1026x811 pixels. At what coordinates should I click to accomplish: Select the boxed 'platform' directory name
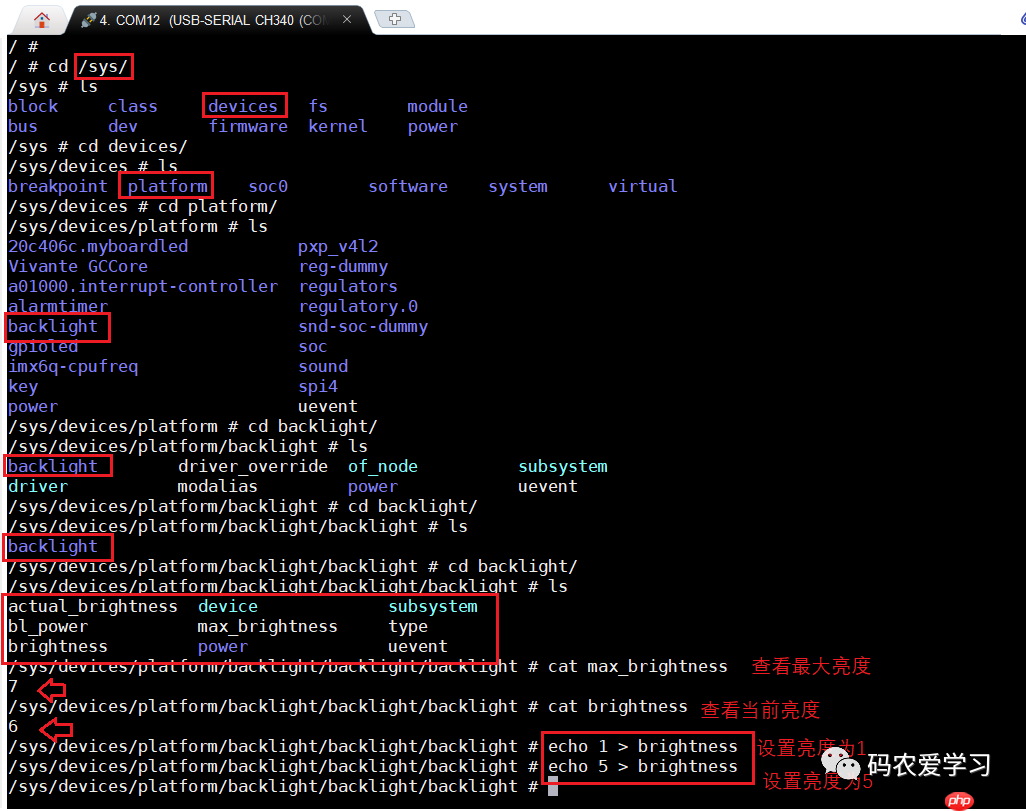[166, 185]
